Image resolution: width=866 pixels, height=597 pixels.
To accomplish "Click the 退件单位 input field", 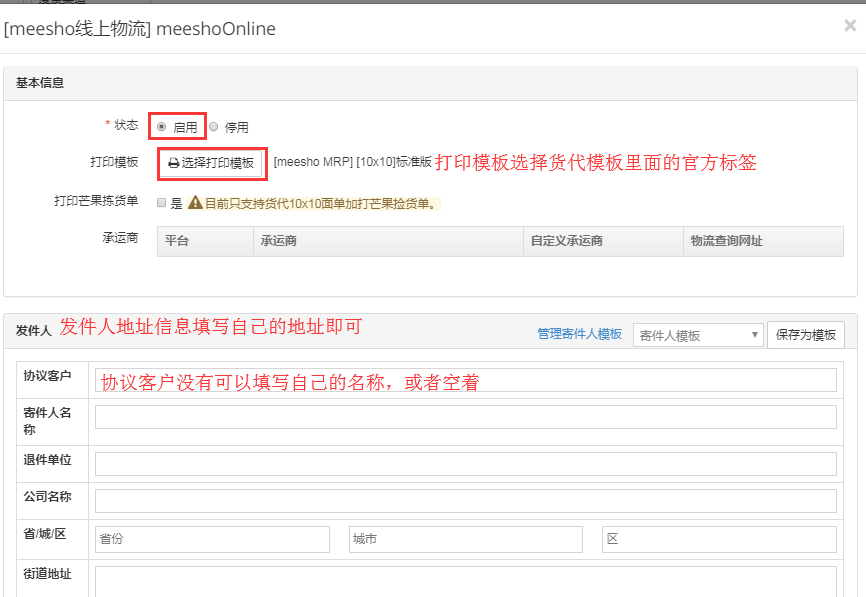I will pyautogui.click(x=465, y=464).
